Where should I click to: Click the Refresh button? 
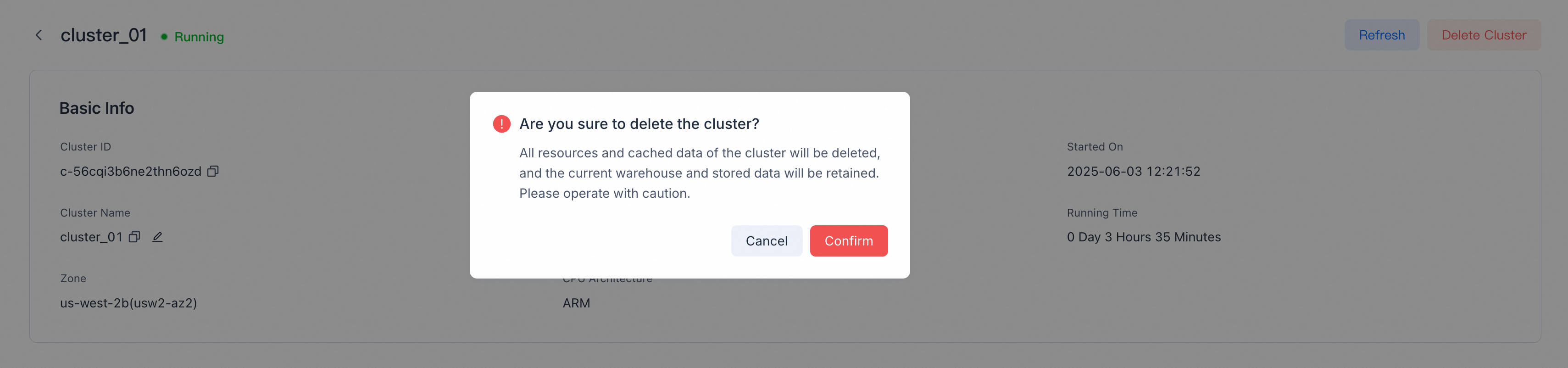(x=1382, y=35)
